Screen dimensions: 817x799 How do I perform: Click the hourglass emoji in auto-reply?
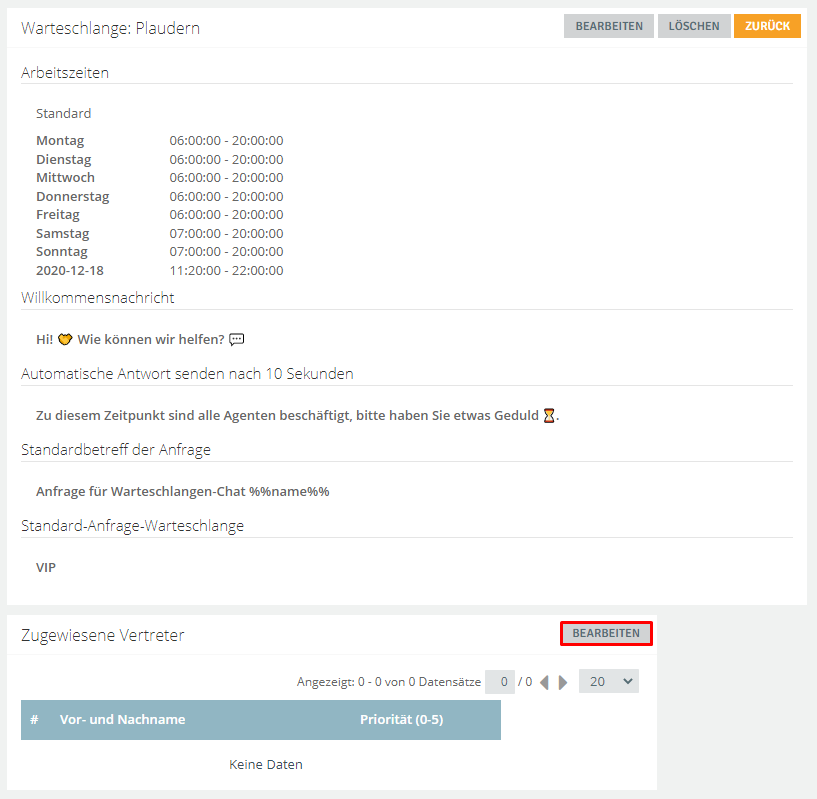point(549,416)
